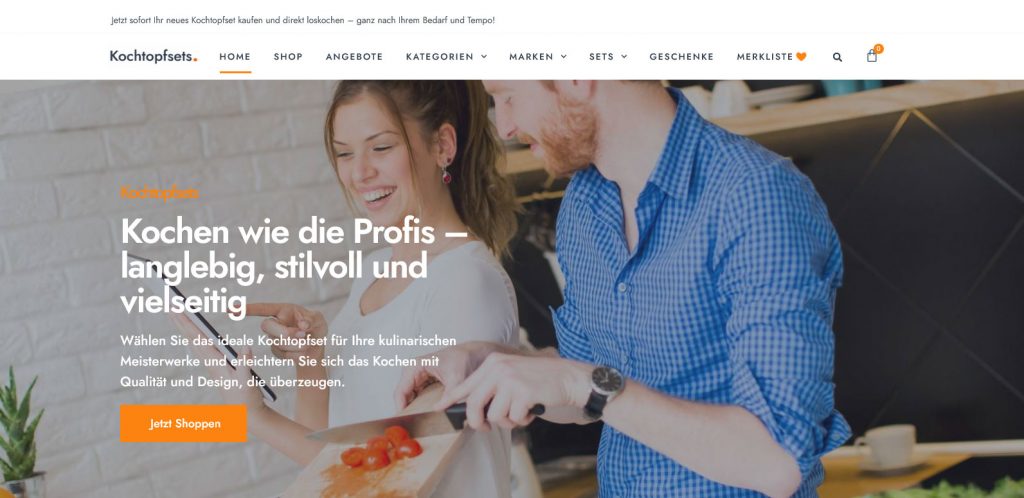Open the Marken menu label
This screenshot has width=1024, height=498.
click(x=531, y=57)
